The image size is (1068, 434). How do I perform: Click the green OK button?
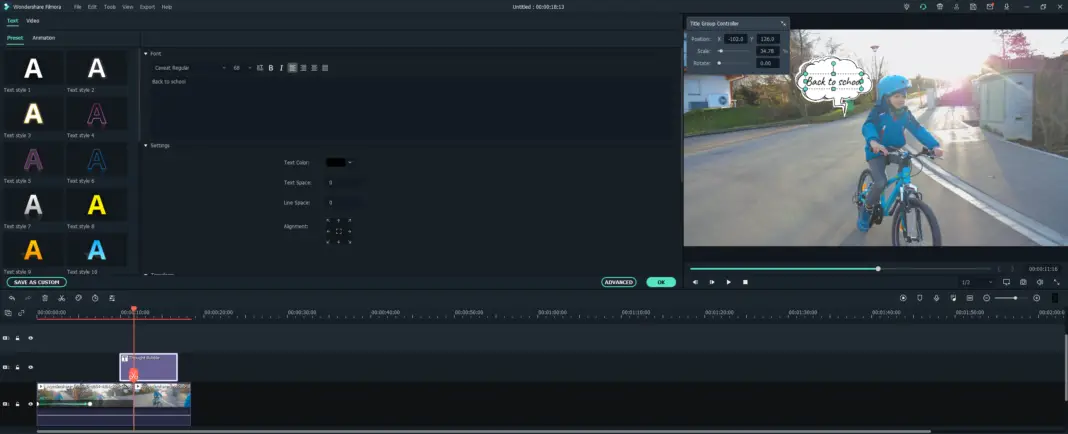(661, 282)
